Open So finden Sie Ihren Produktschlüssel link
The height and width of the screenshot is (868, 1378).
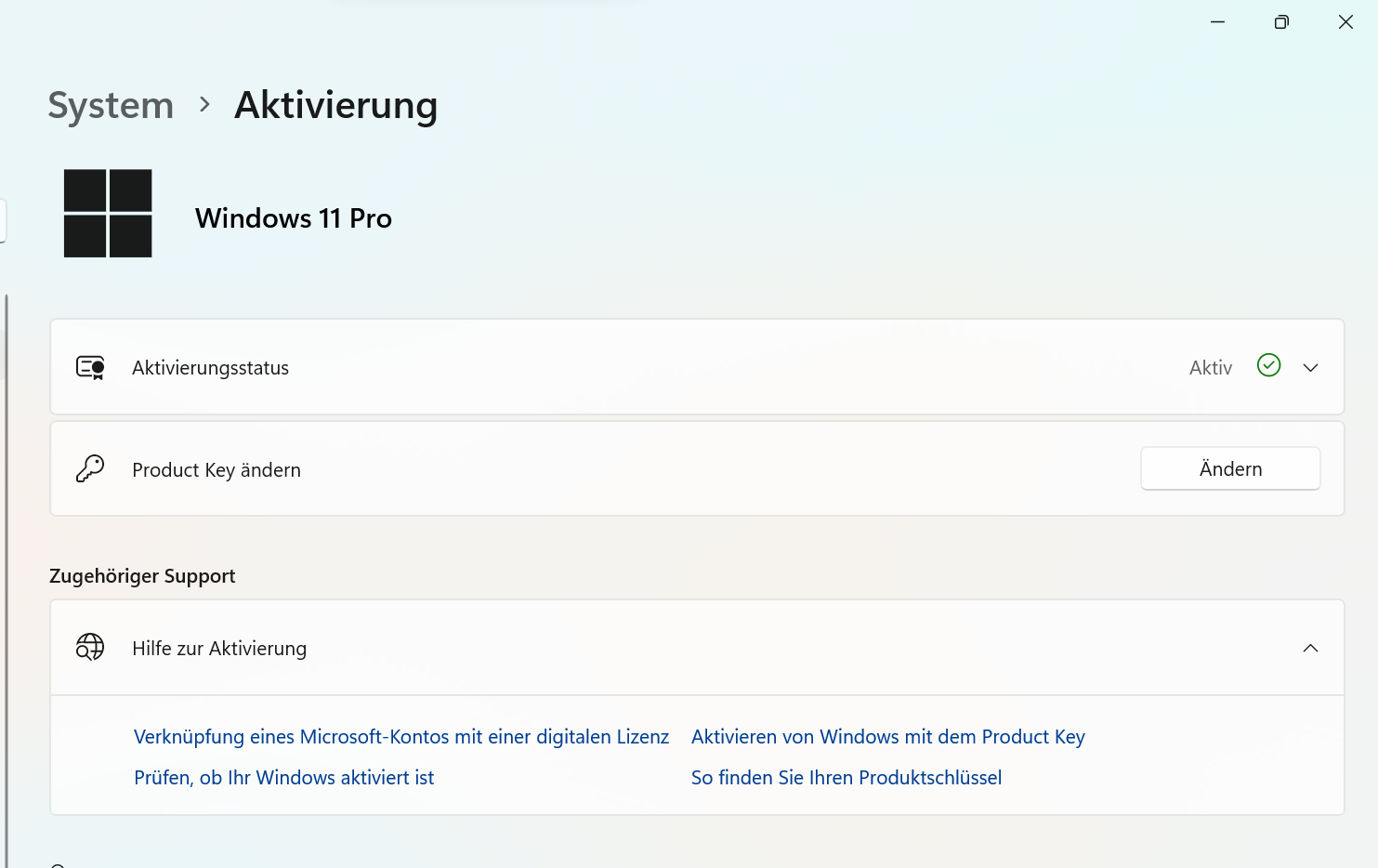[x=846, y=778]
